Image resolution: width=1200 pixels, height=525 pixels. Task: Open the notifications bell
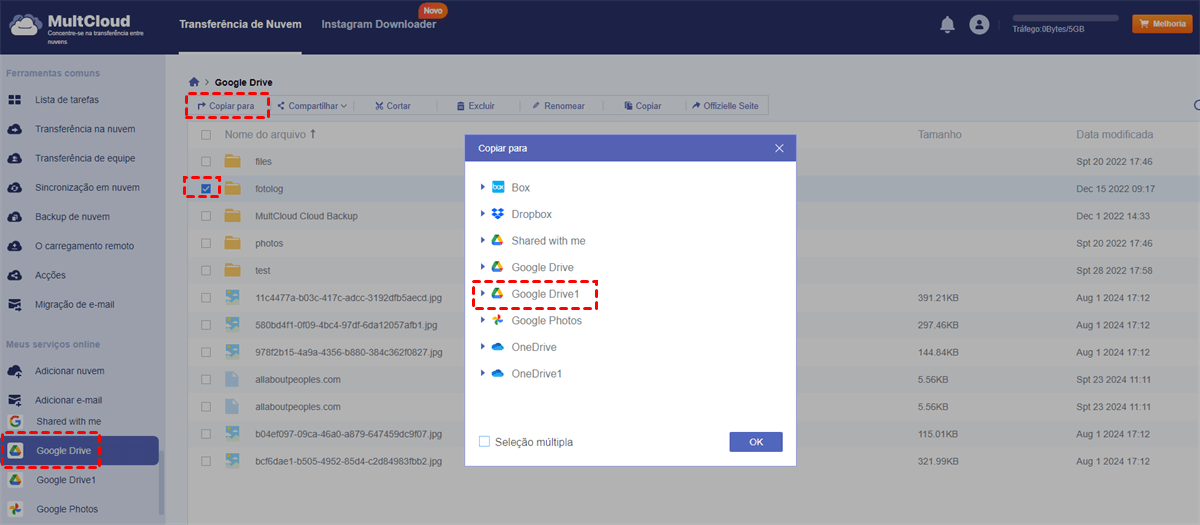click(947, 25)
